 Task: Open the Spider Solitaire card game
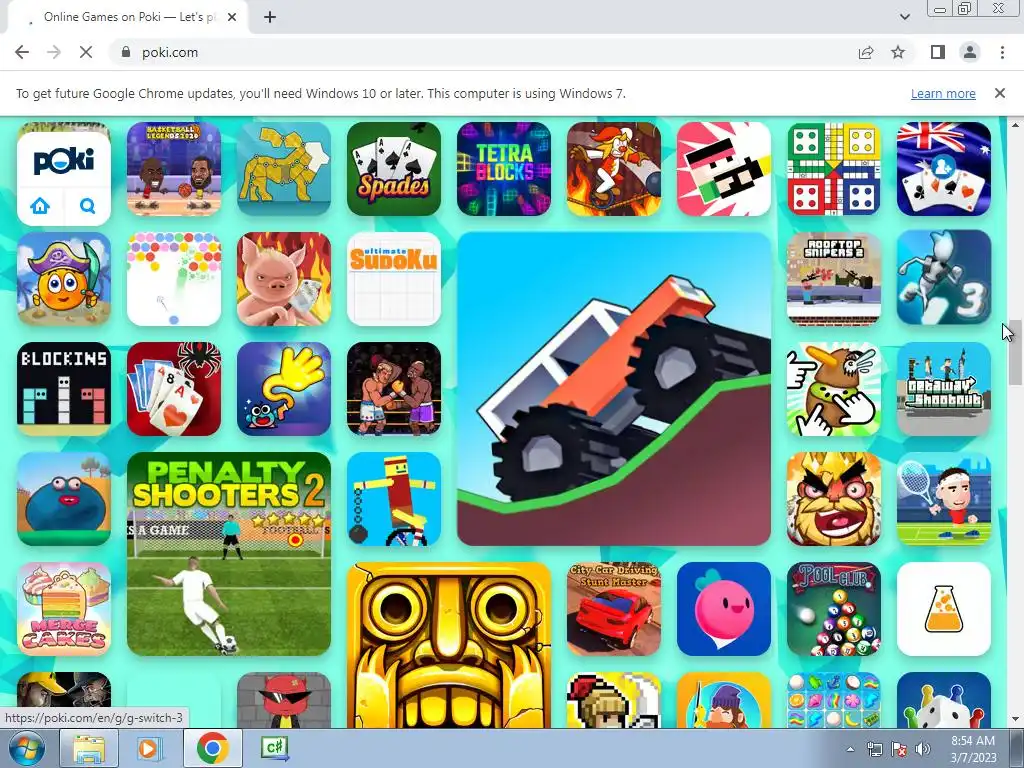point(174,389)
